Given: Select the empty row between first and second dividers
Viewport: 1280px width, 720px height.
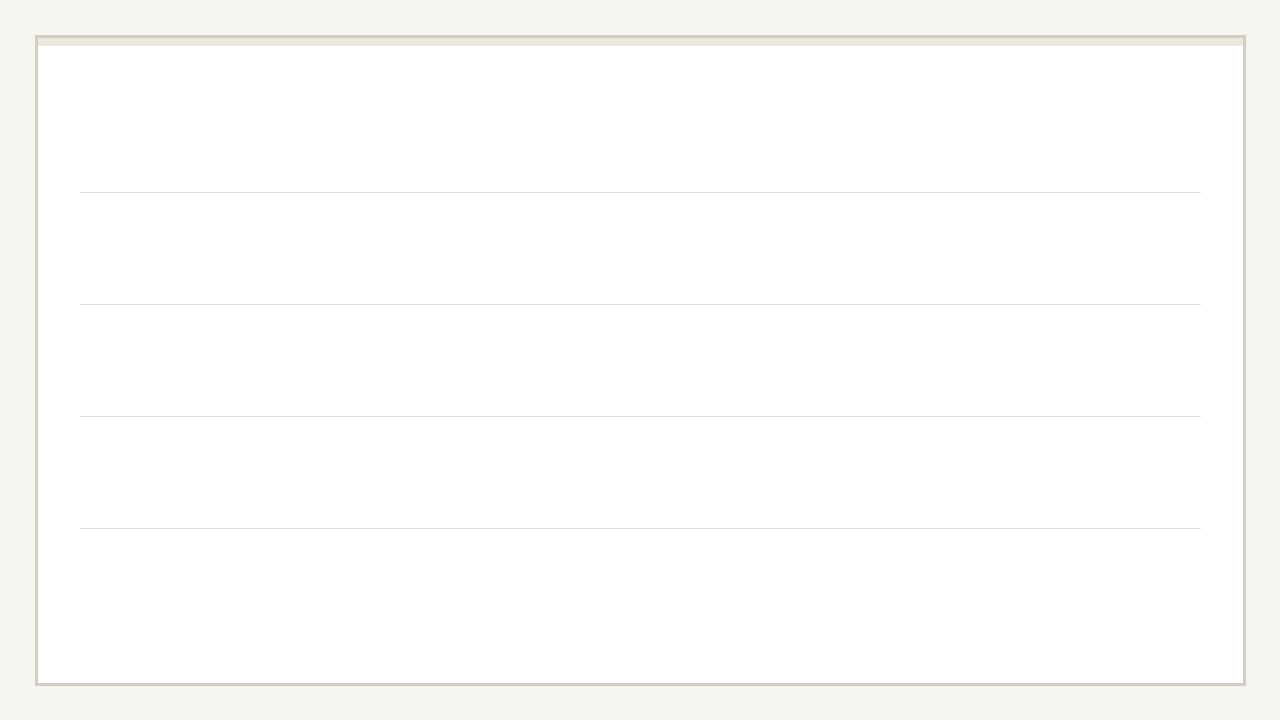Looking at the screenshot, I should [x=640, y=248].
